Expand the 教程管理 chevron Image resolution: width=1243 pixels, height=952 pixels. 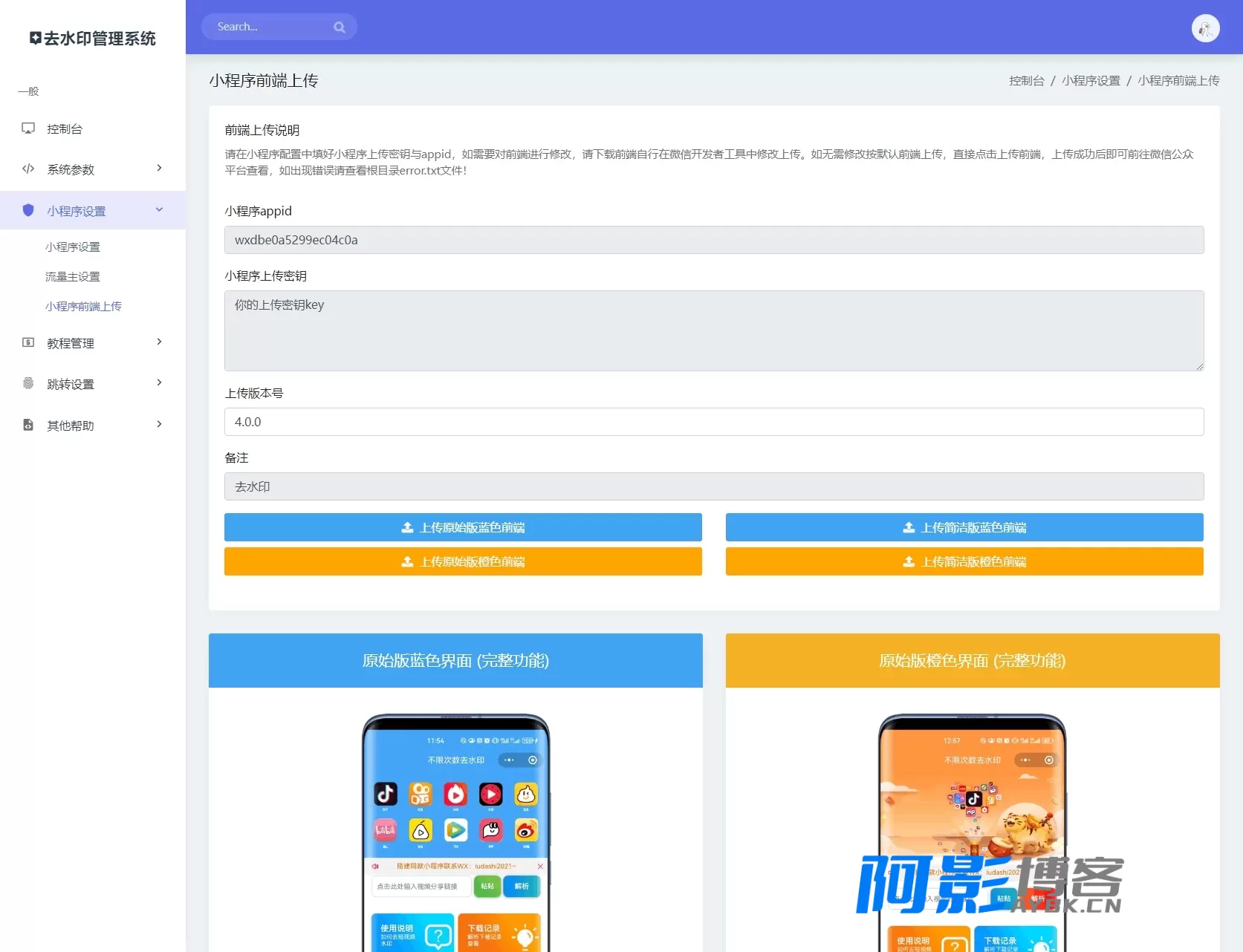coord(159,342)
